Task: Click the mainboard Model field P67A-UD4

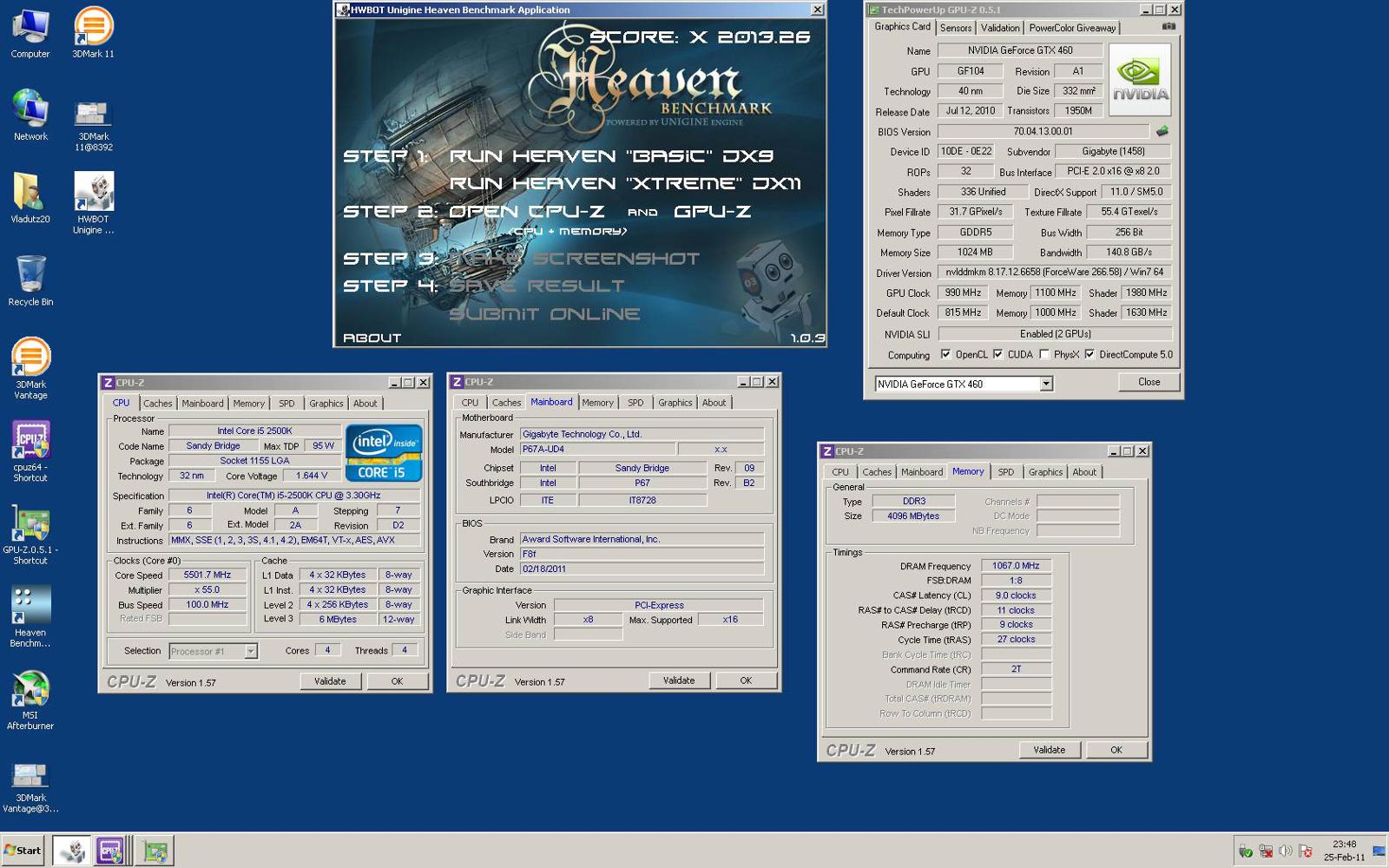Action: (x=596, y=449)
